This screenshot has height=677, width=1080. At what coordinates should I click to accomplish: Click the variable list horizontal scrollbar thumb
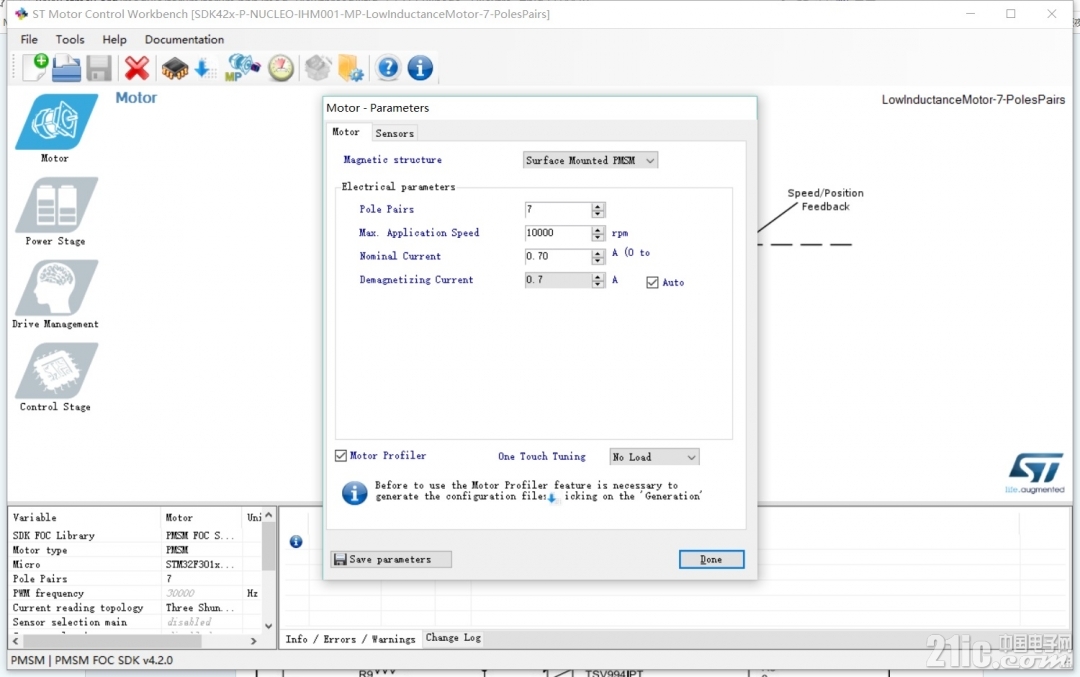112,641
